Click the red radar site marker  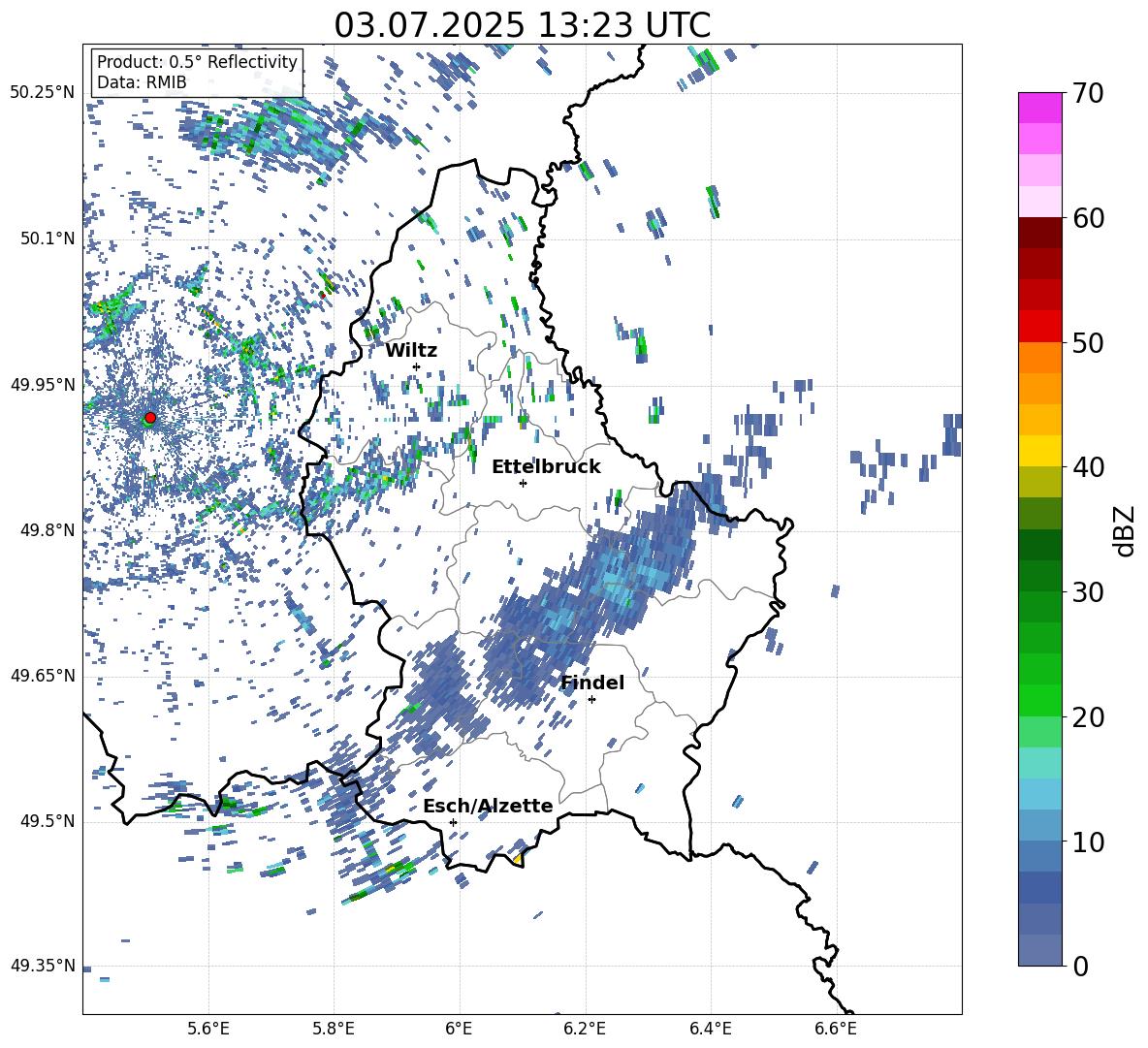(150, 418)
